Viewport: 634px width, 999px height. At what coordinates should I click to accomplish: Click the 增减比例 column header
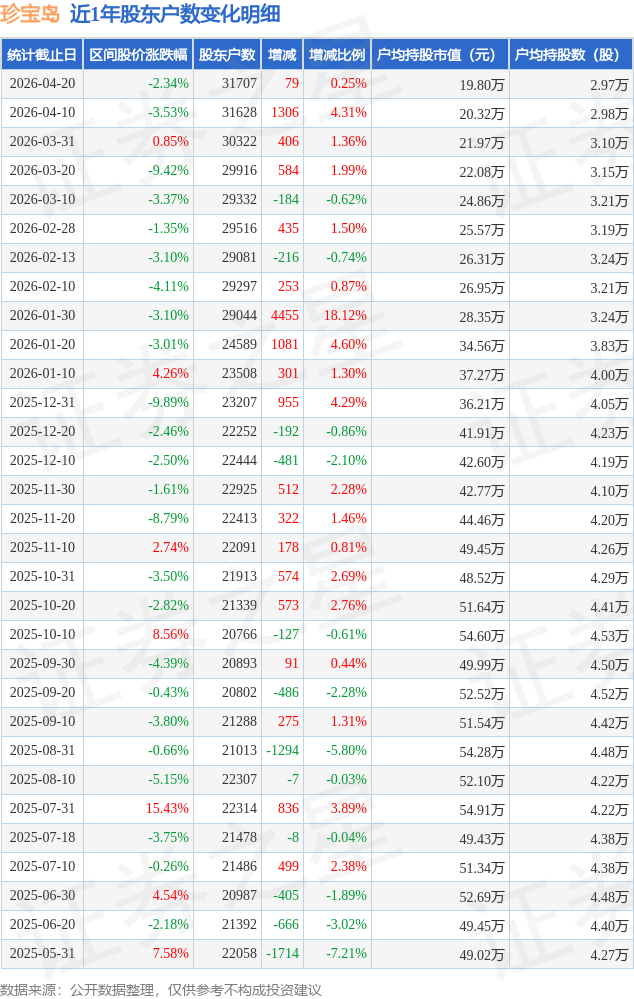pos(337,55)
